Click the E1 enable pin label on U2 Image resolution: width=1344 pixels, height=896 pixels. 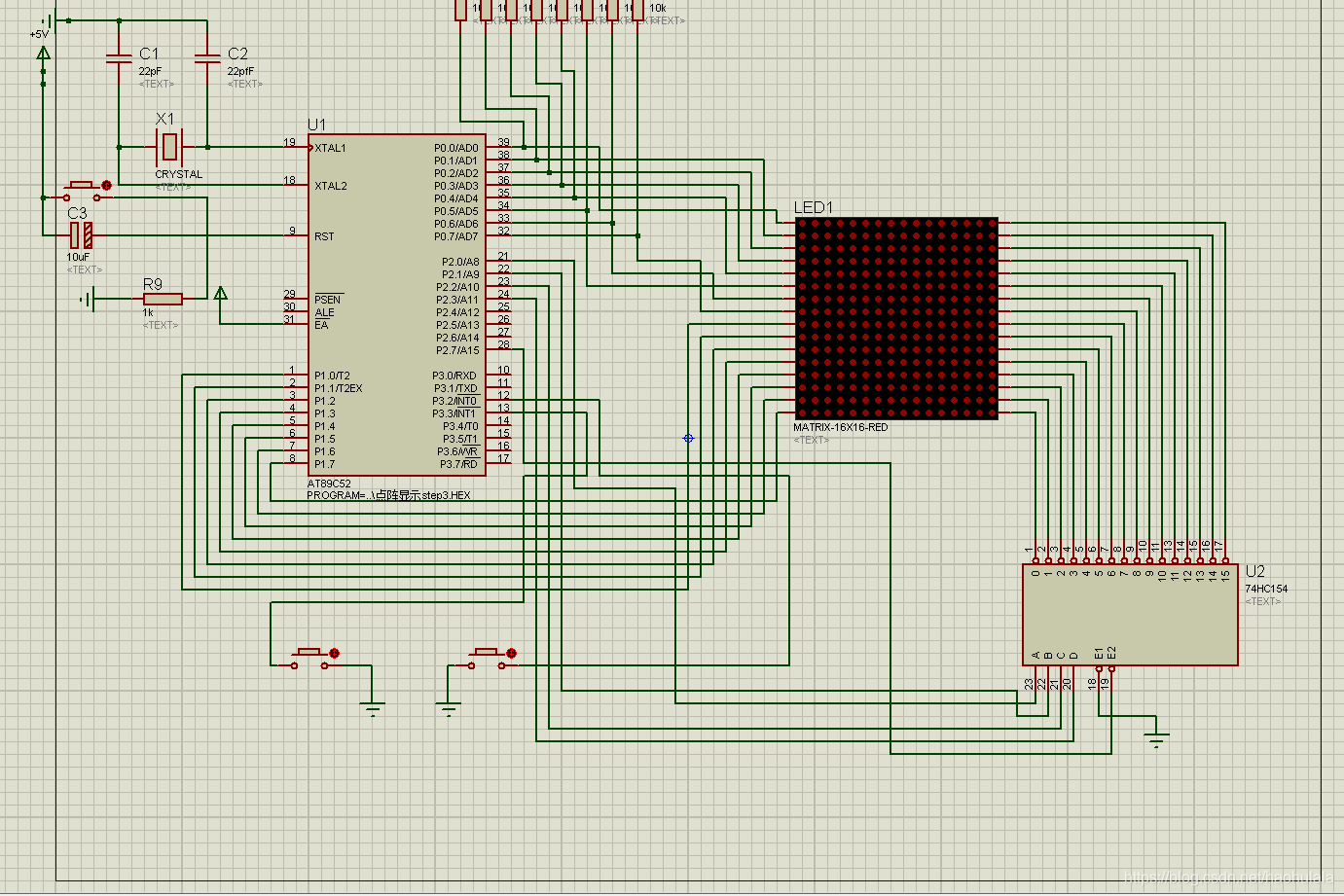pyautogui.click(x=1099, y=653)
